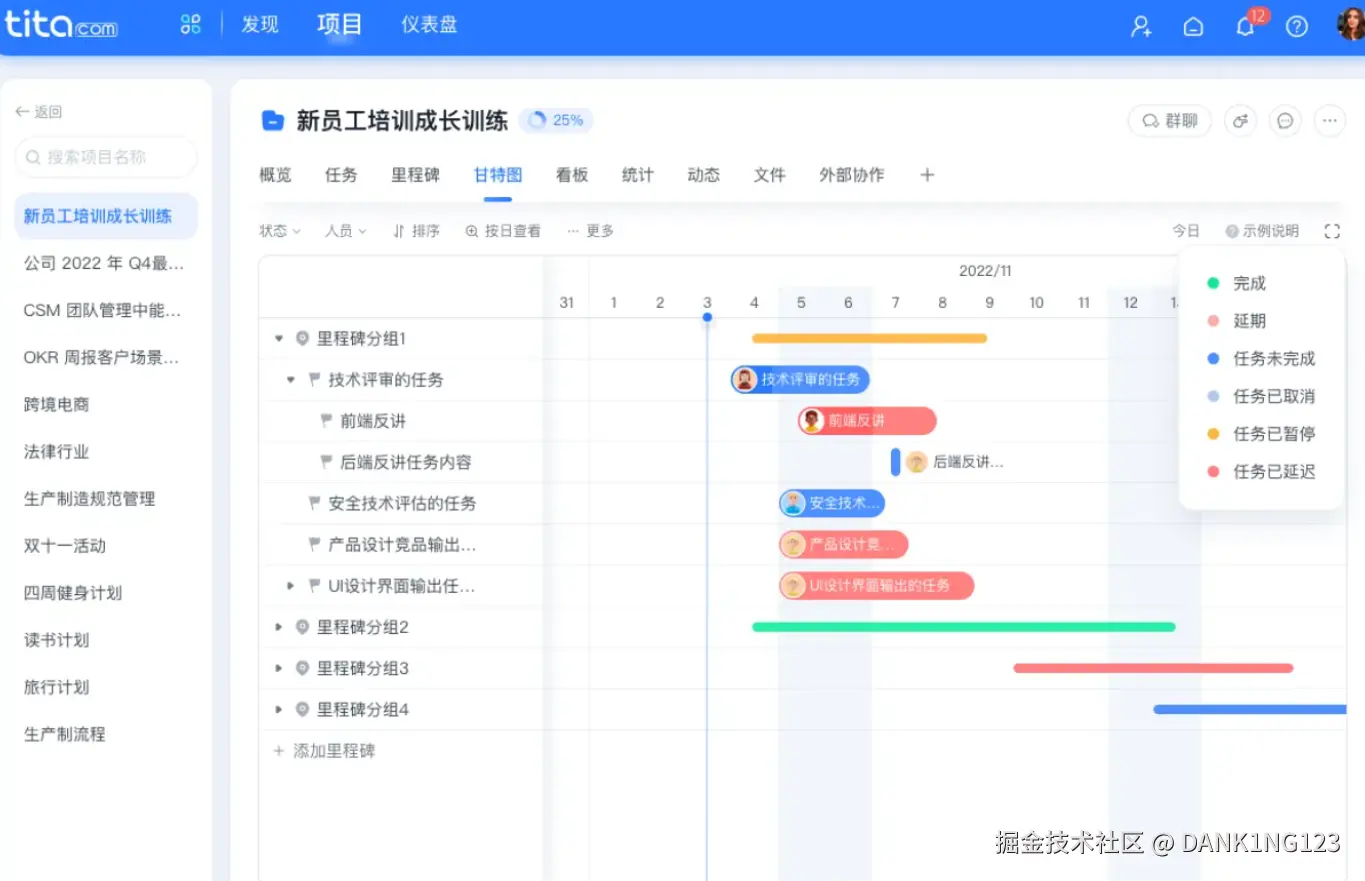Open the 状态 status filter dropdown
This screenshot has height=881, width=1365.
[x=280, y=230]
